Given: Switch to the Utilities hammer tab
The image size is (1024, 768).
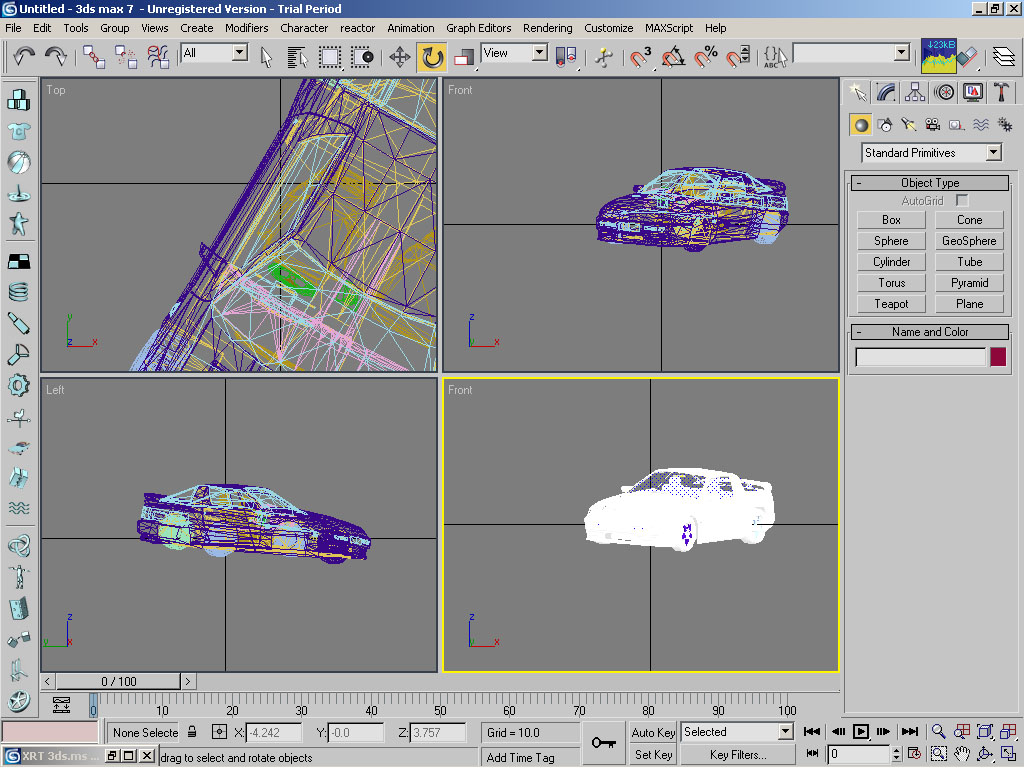Looking at the screenshot, I should pos(1001,92).
